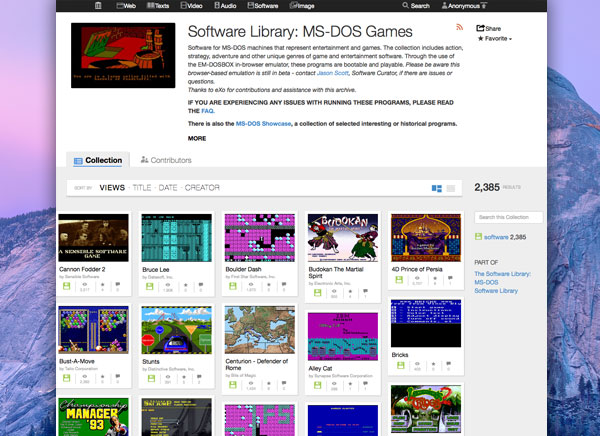This screenshot has height=436, width=600.
Task: Click favorites star icon on Bruce Lee card
Action: tap(186, 285)
